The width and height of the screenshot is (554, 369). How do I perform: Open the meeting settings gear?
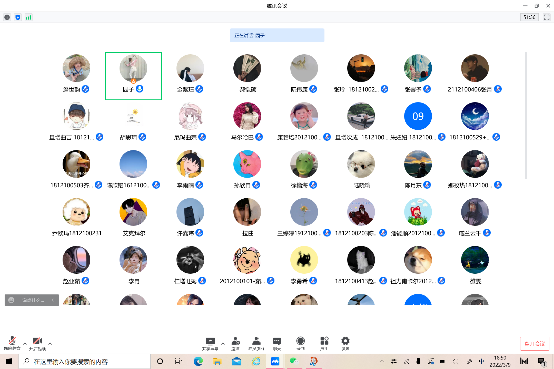pyautogui.click(x=345, y=343)
